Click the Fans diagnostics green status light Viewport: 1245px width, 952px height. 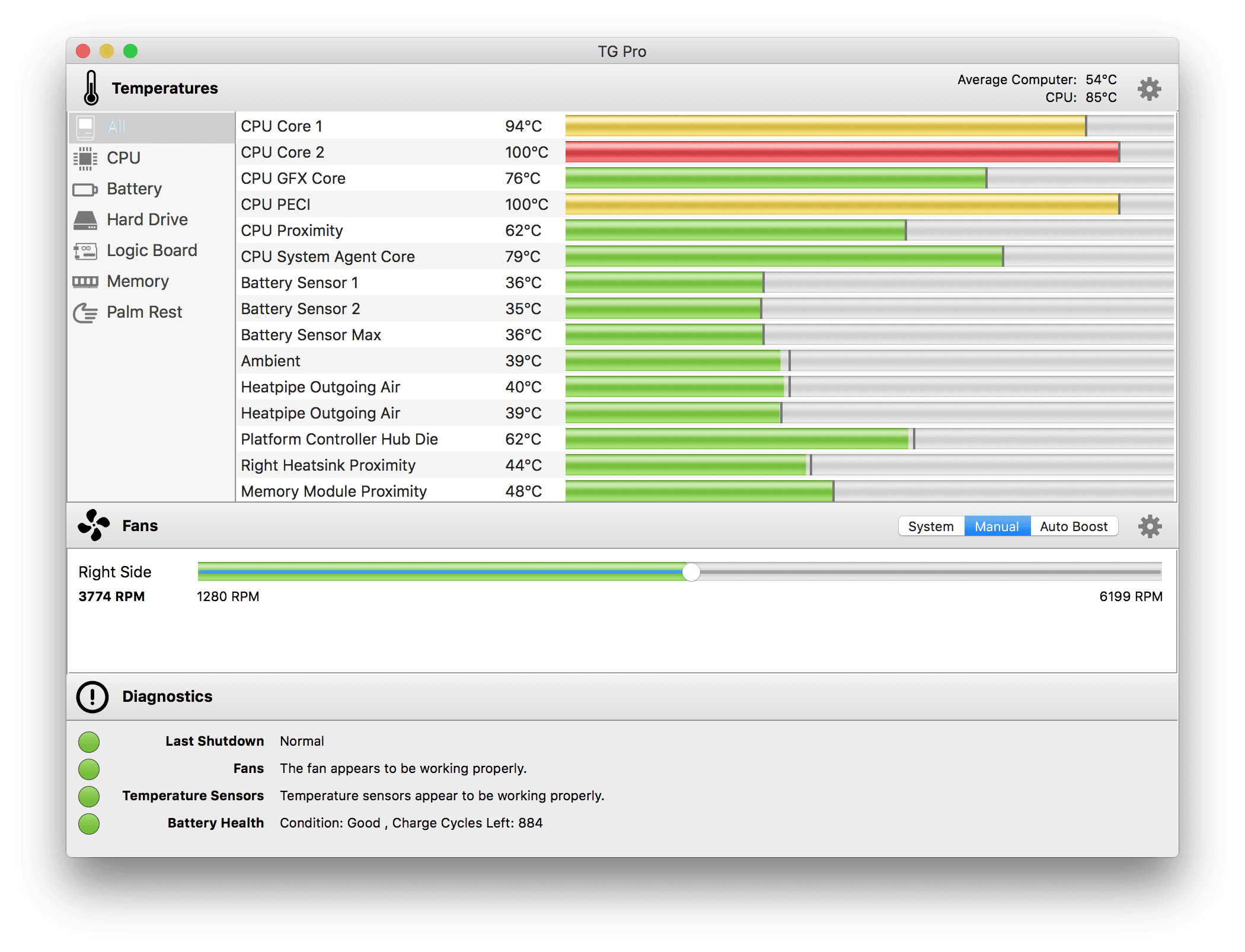(89, 769)
